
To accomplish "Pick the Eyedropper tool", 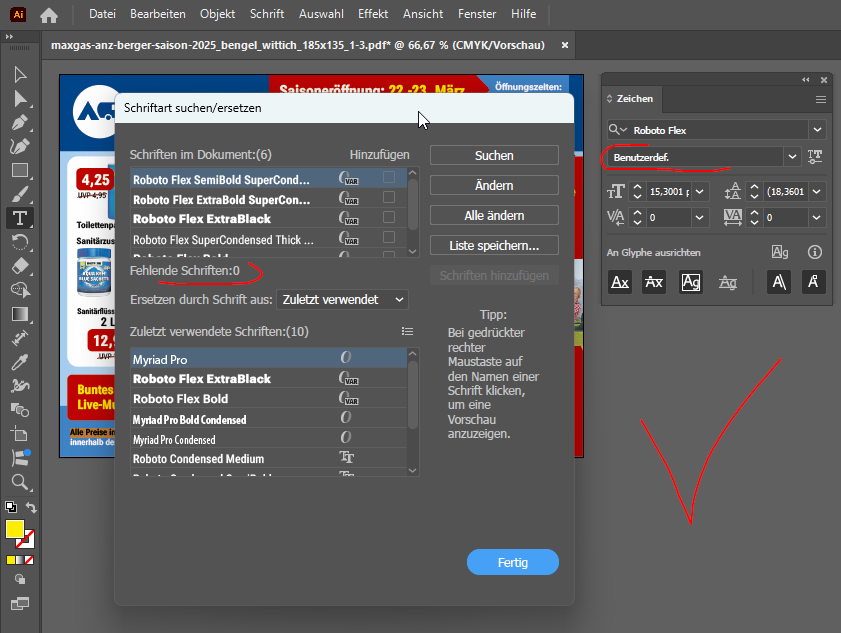I will point(19,362).
